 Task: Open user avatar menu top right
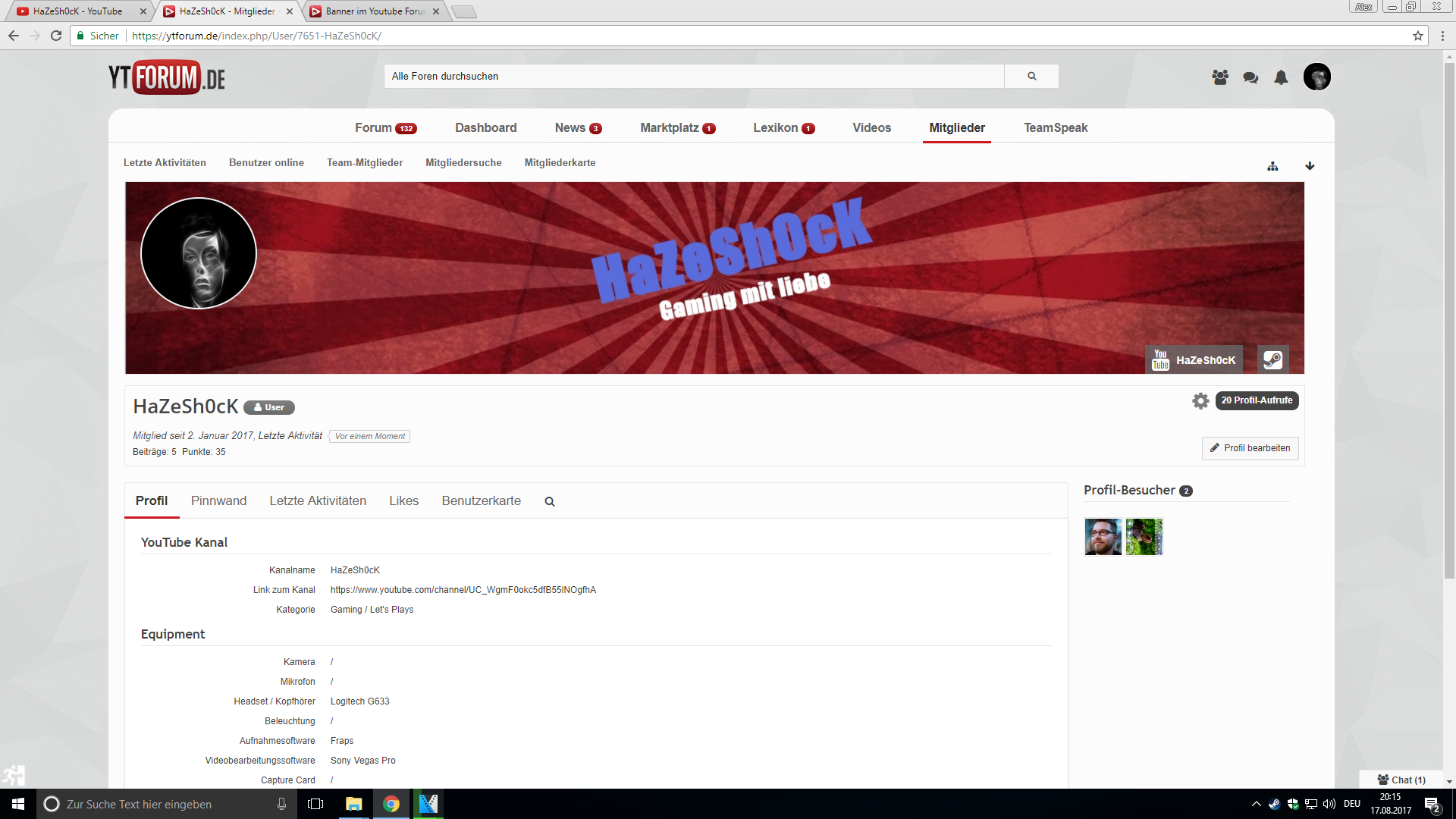[x=1317, y=77]
